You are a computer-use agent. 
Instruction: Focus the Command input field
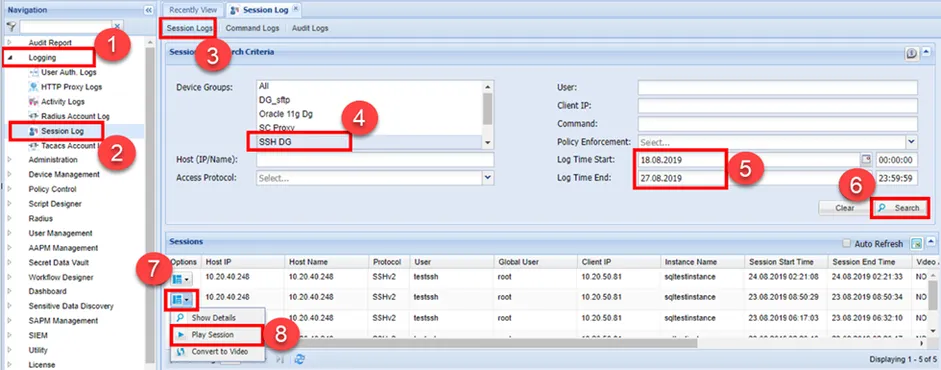(778, 124)
